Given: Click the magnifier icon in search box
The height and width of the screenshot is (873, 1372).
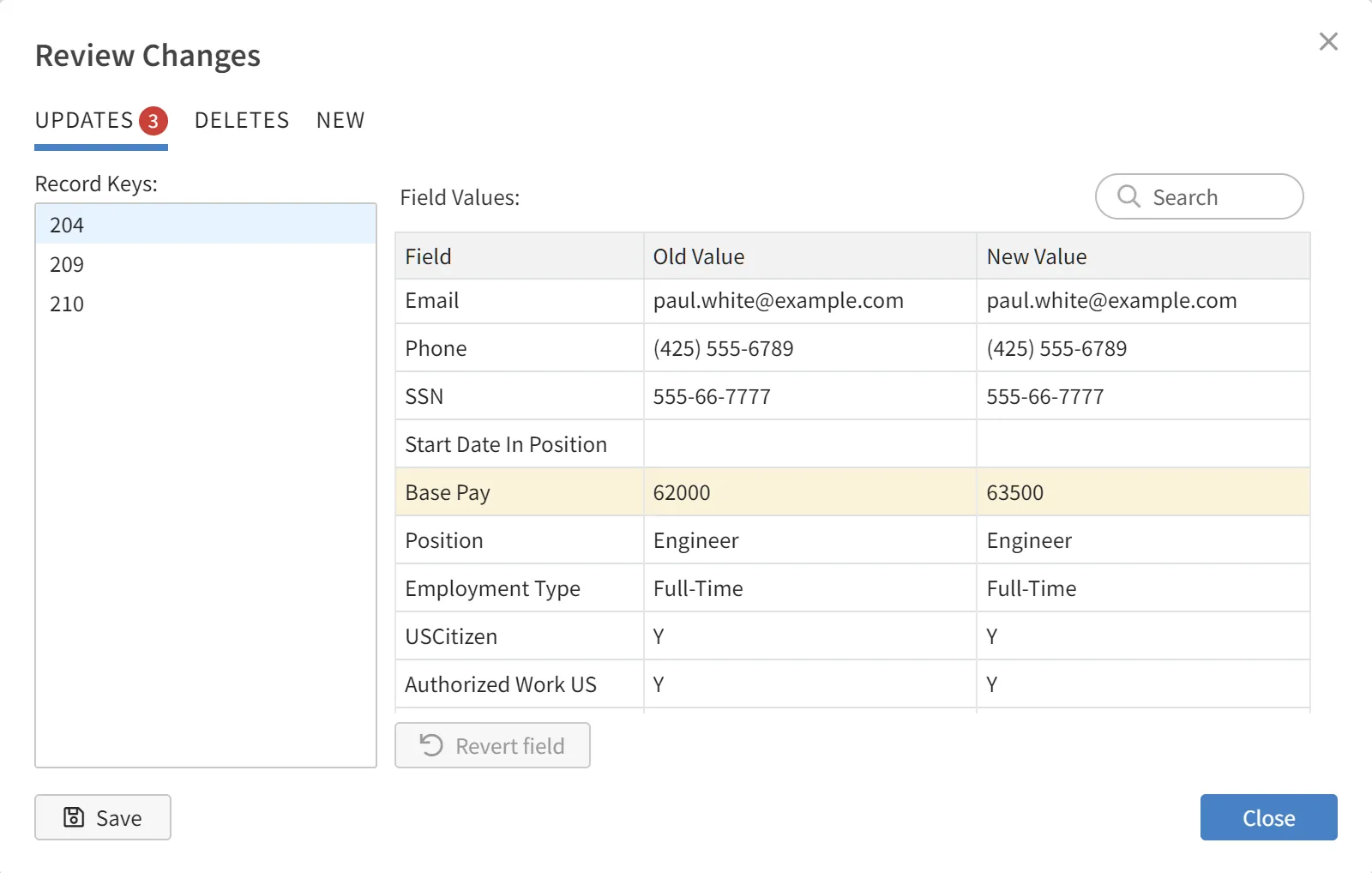Looking at the screenshot, I should coord(1128,196).
